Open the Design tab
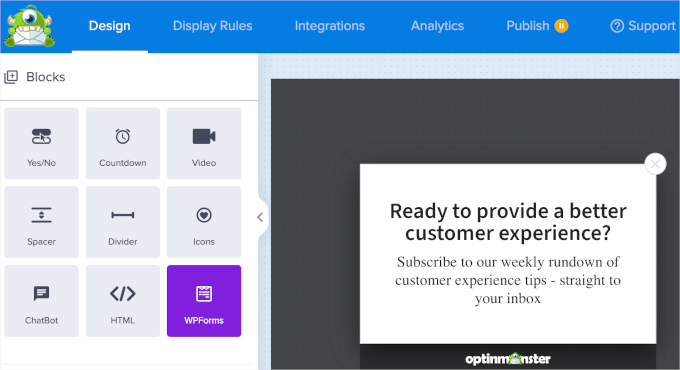The width and height of the screenshot is (680, 370). [x=110, y=26]
